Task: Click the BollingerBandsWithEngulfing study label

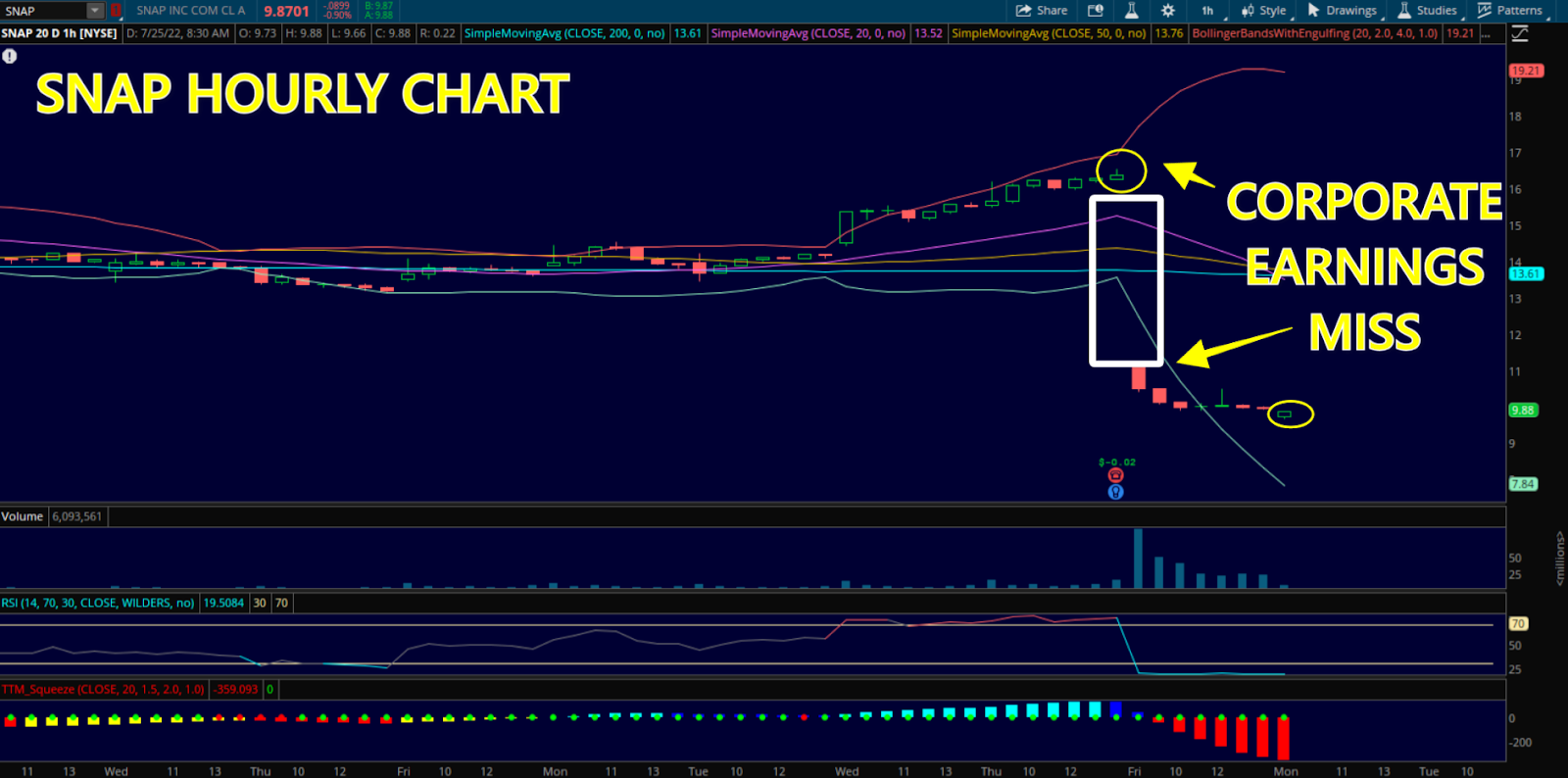Action: point(1315,33)
